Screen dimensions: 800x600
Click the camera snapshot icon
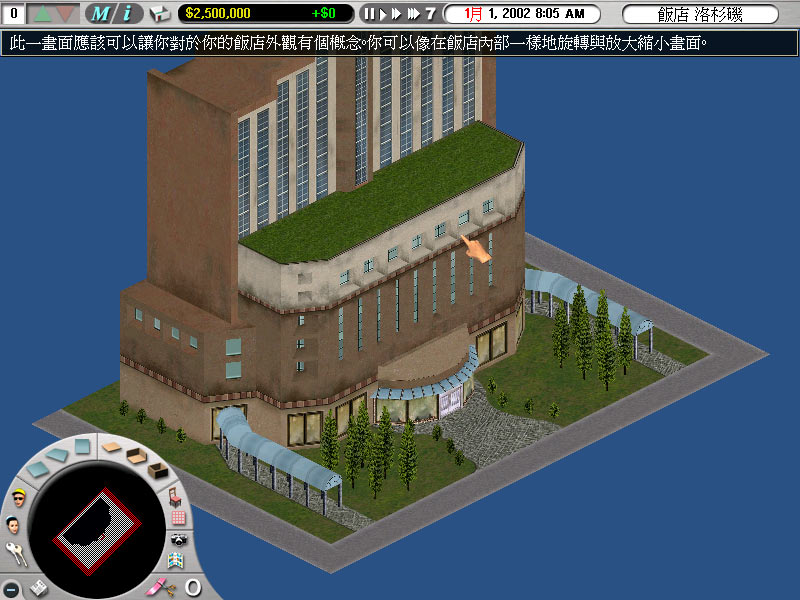(x=180, y=541)
